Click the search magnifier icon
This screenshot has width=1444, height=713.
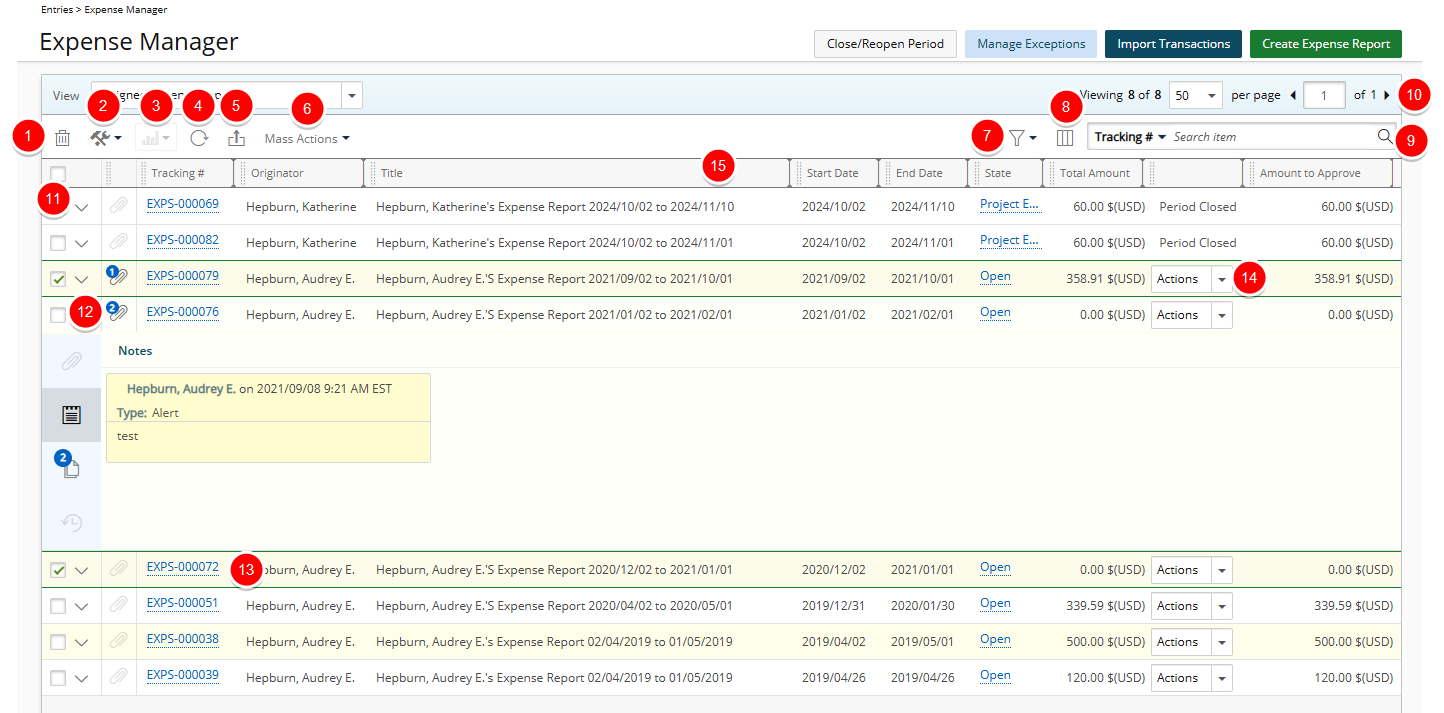pyautogui.click(x=1385, y=136)
